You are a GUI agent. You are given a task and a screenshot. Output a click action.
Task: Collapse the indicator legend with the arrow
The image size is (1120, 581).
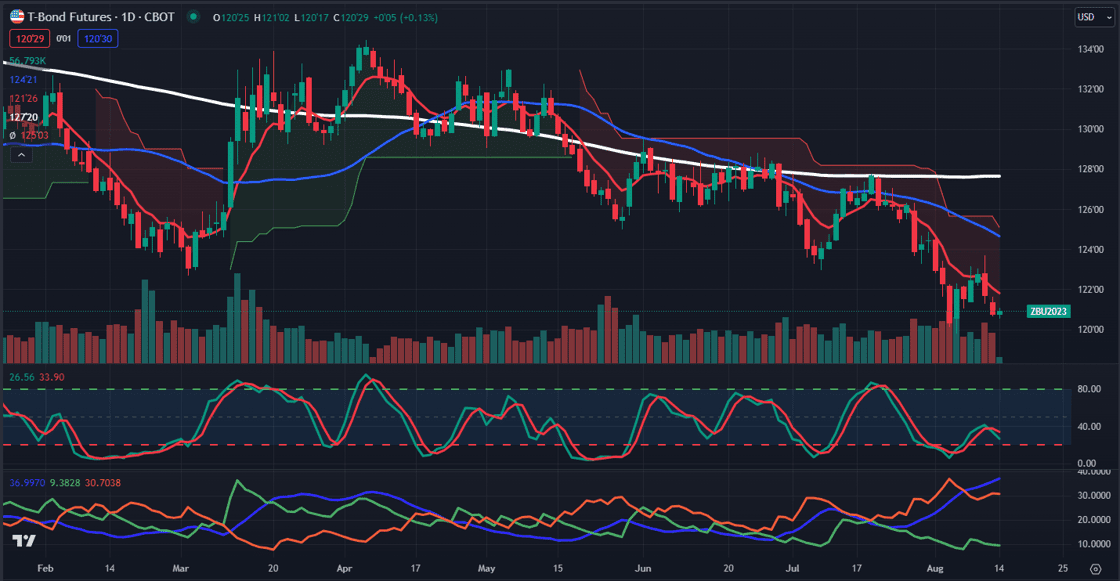[x=21, y=154]
